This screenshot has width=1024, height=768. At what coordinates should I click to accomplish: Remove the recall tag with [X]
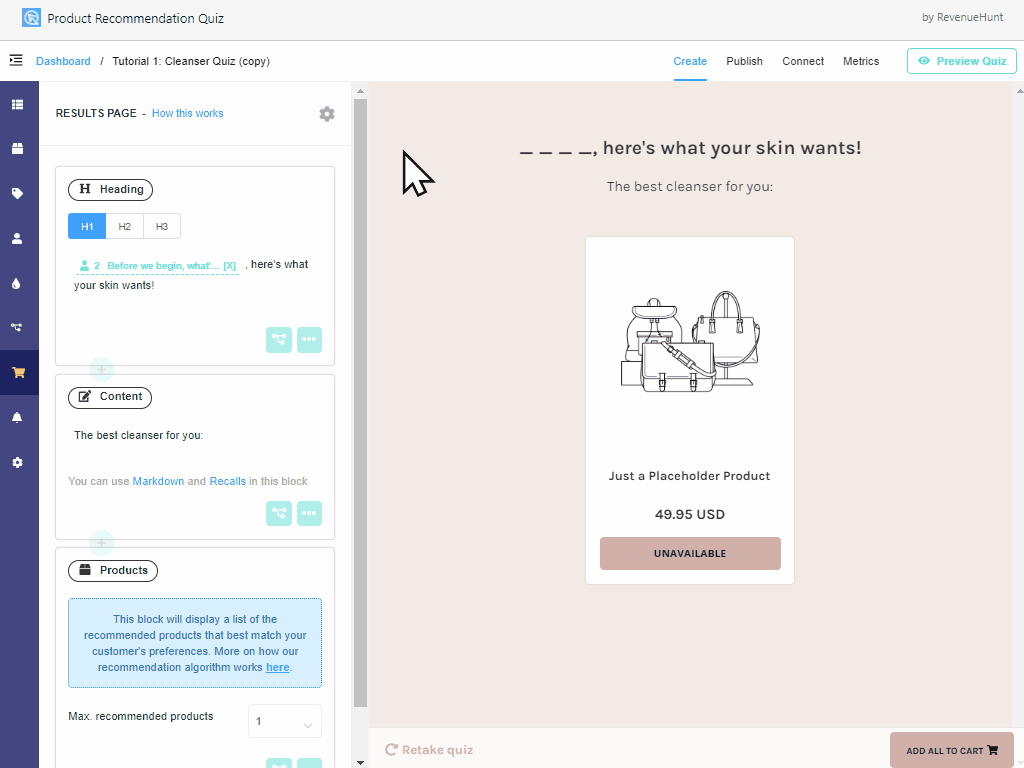tap(229, 266)
